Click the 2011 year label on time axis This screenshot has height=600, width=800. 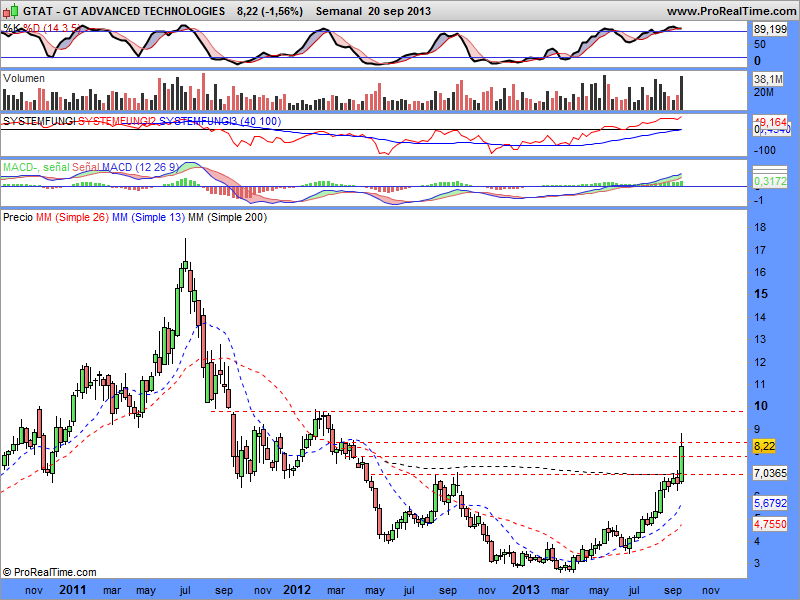(x=73, y=590)
